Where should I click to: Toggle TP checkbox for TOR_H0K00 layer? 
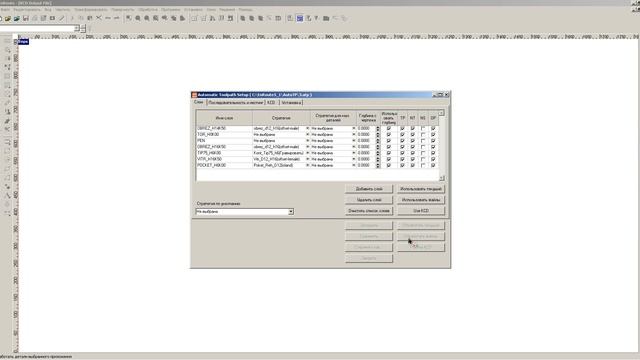coord(402,135)
